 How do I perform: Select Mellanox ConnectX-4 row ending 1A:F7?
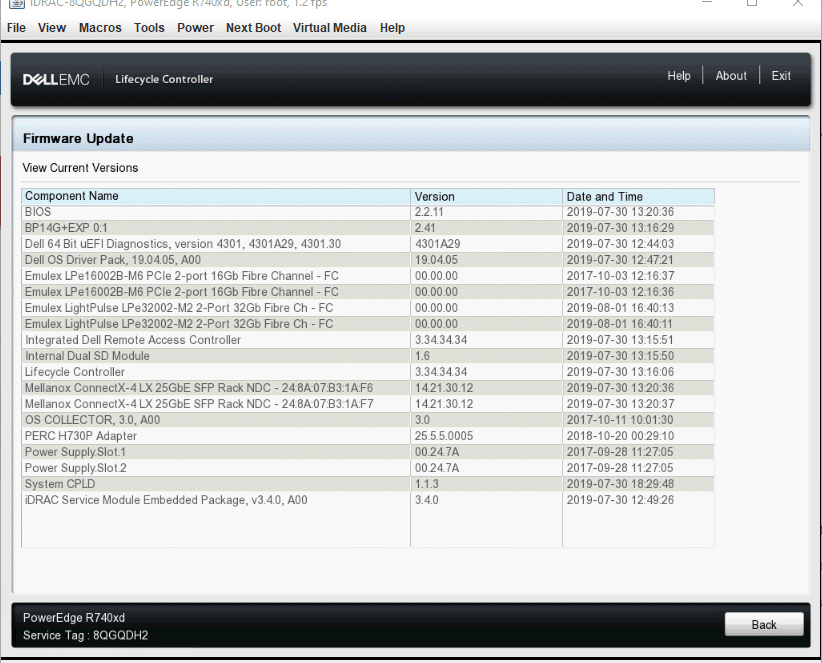click(367, 404)
